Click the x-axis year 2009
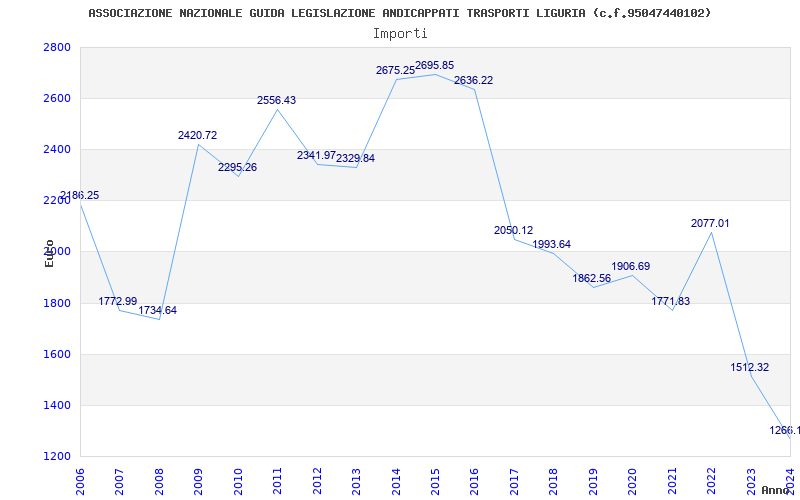Viewport: 800px width, 500px height. pos(198,482)
